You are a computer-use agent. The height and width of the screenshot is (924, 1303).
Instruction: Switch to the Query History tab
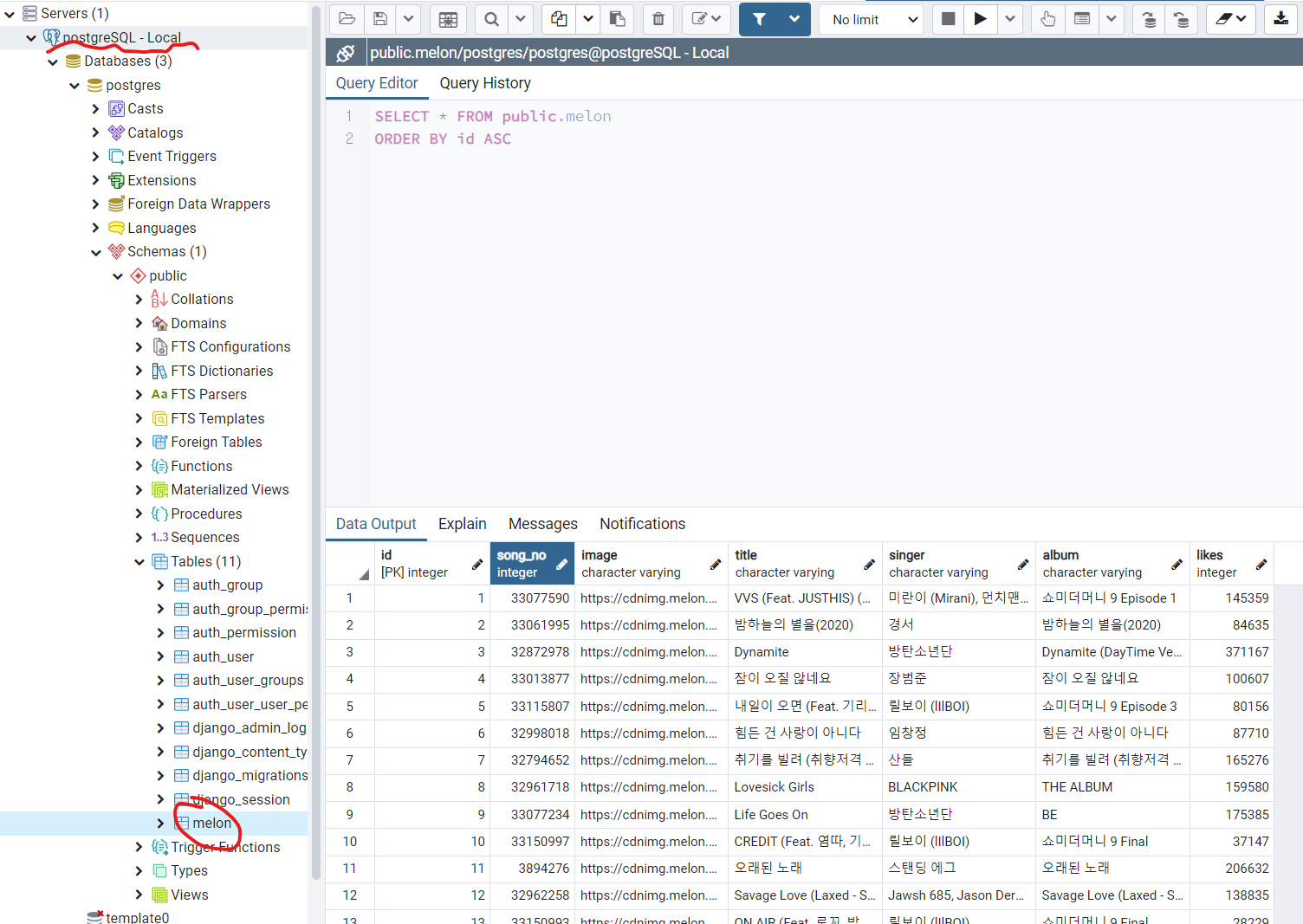(485, 83)
